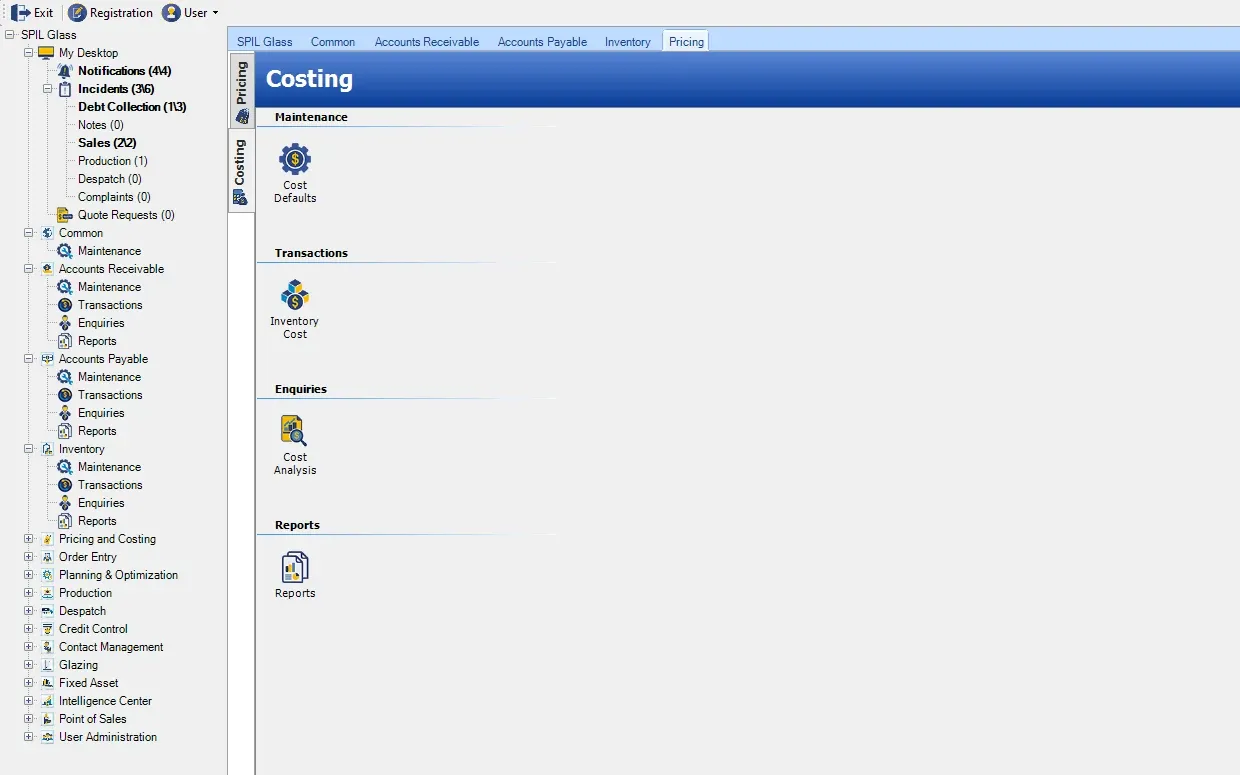Switch to the Common top tab
1240x775 pixels.
pyautogui.click(x=333, y=42)
